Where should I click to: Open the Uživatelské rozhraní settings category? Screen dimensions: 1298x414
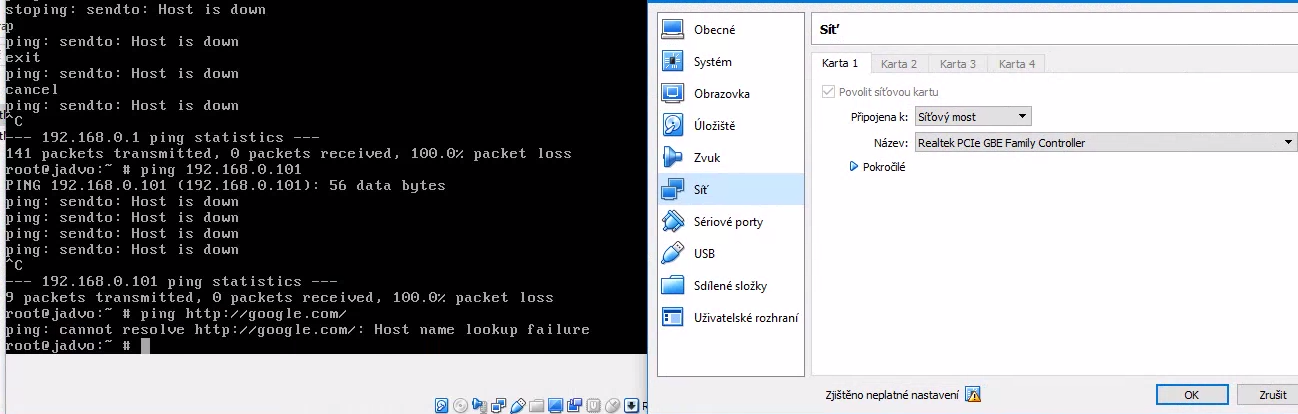pos(730,318)
